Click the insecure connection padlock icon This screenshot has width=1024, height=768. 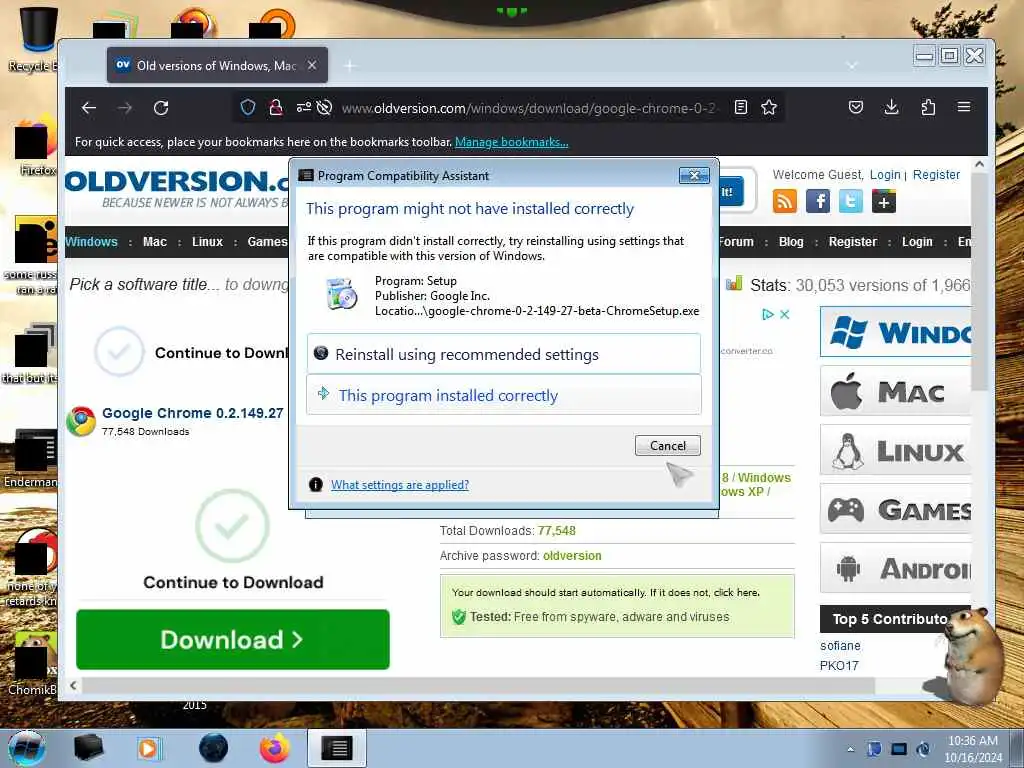(x=276, y=107)
